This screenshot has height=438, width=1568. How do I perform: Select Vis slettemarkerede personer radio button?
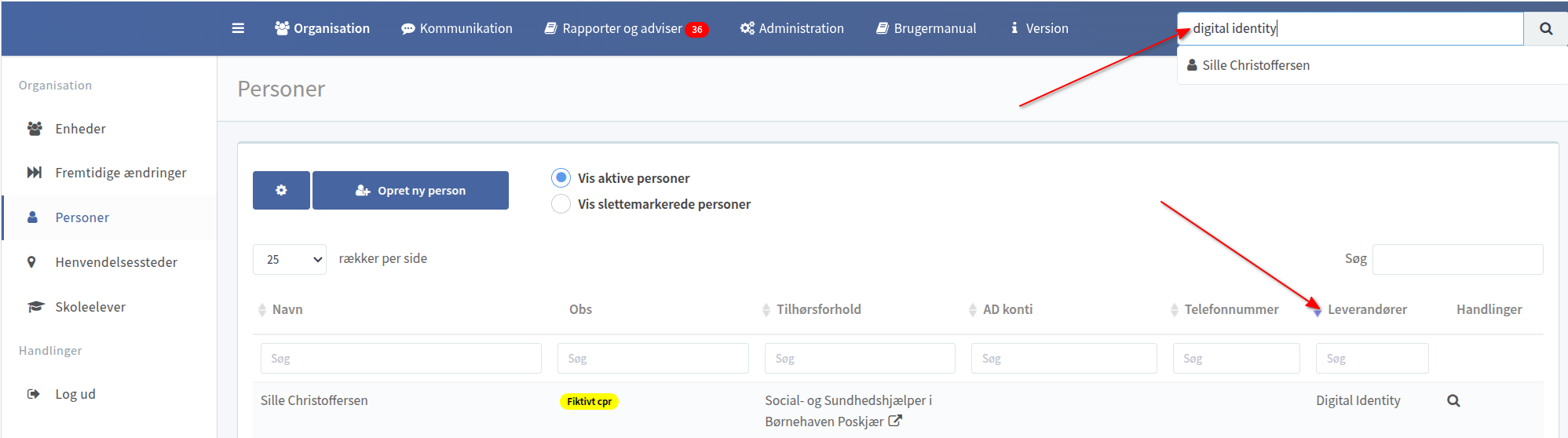click(561, 204)
